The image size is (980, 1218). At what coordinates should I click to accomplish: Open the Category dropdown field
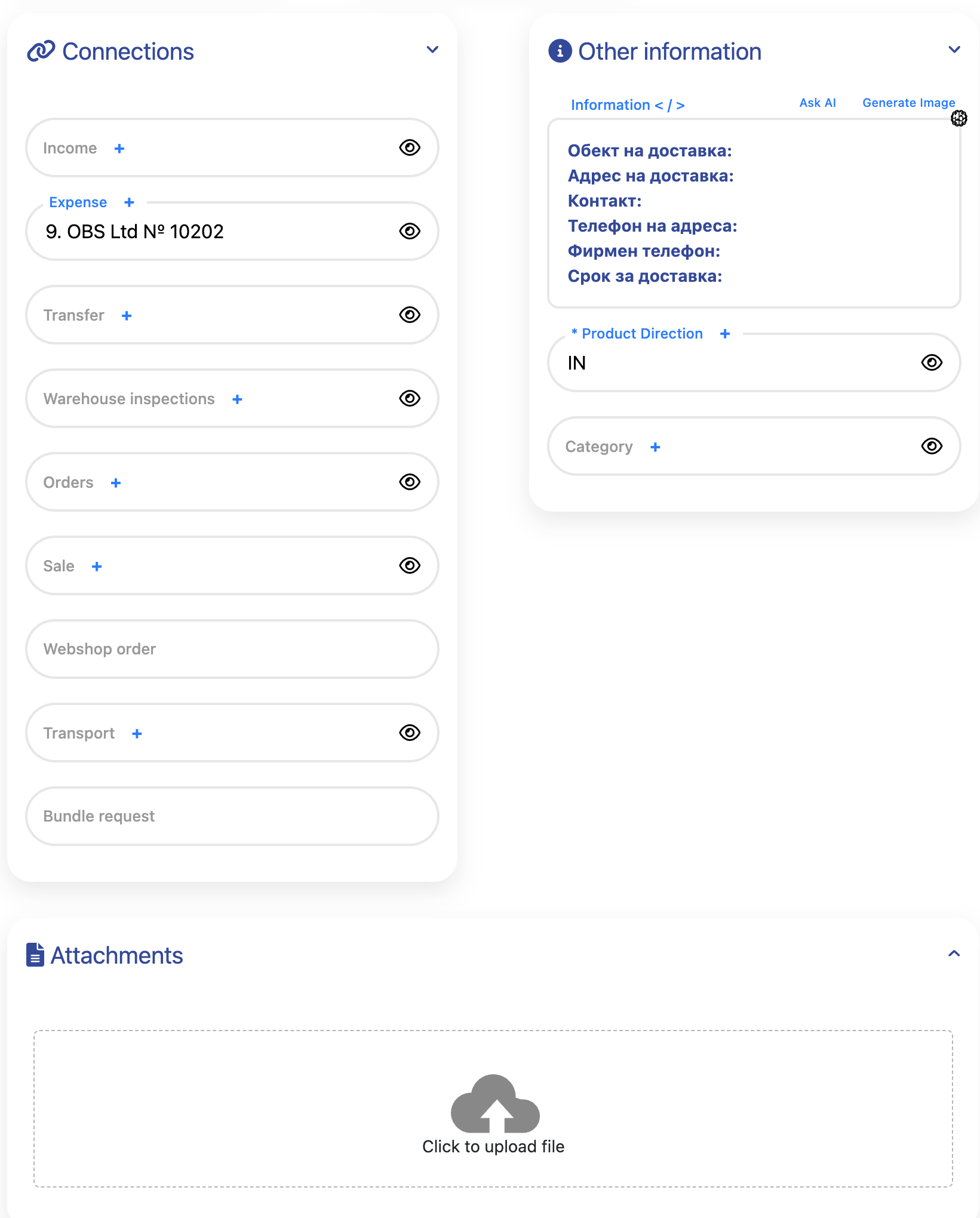[776, 446]
